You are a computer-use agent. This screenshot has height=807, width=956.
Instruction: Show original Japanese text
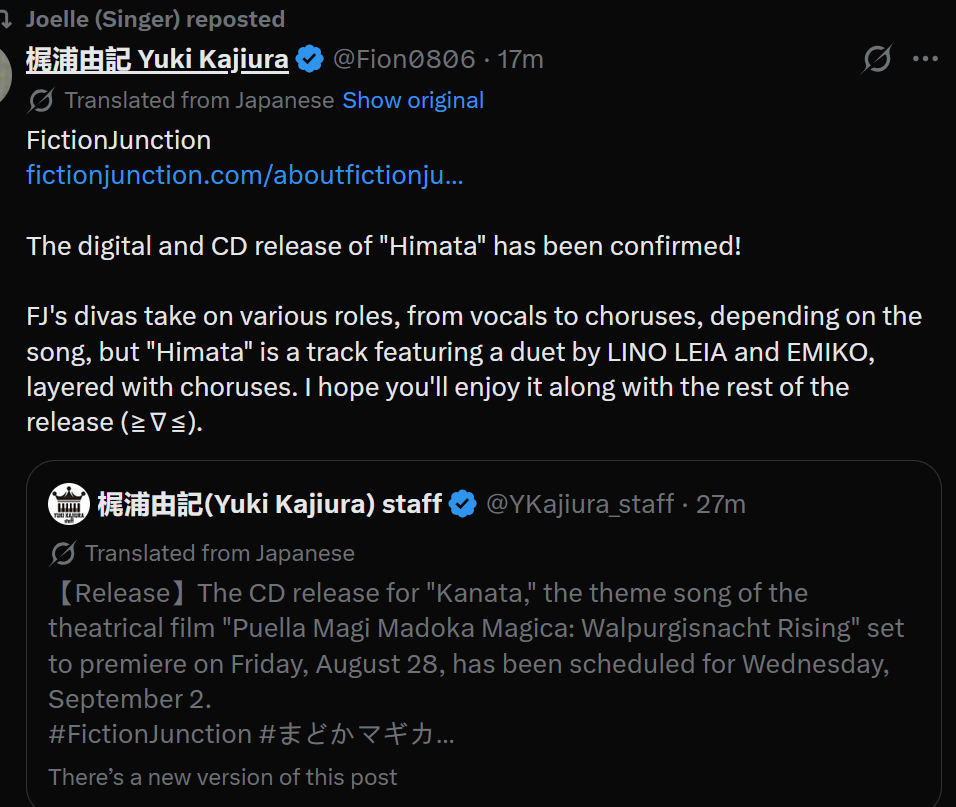[x=413, y=101]
